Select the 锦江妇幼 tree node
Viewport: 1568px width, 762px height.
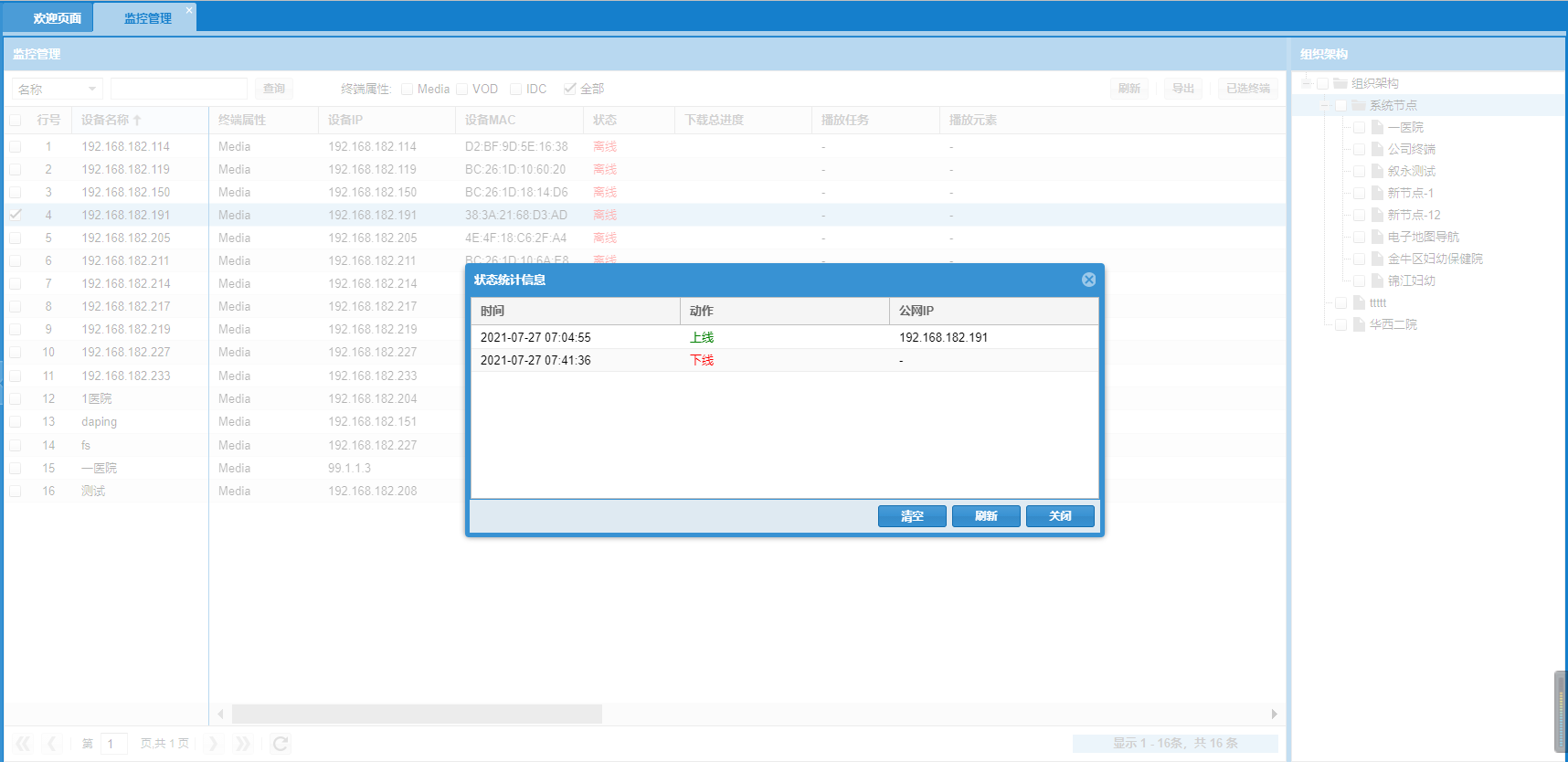[1412, 280]
